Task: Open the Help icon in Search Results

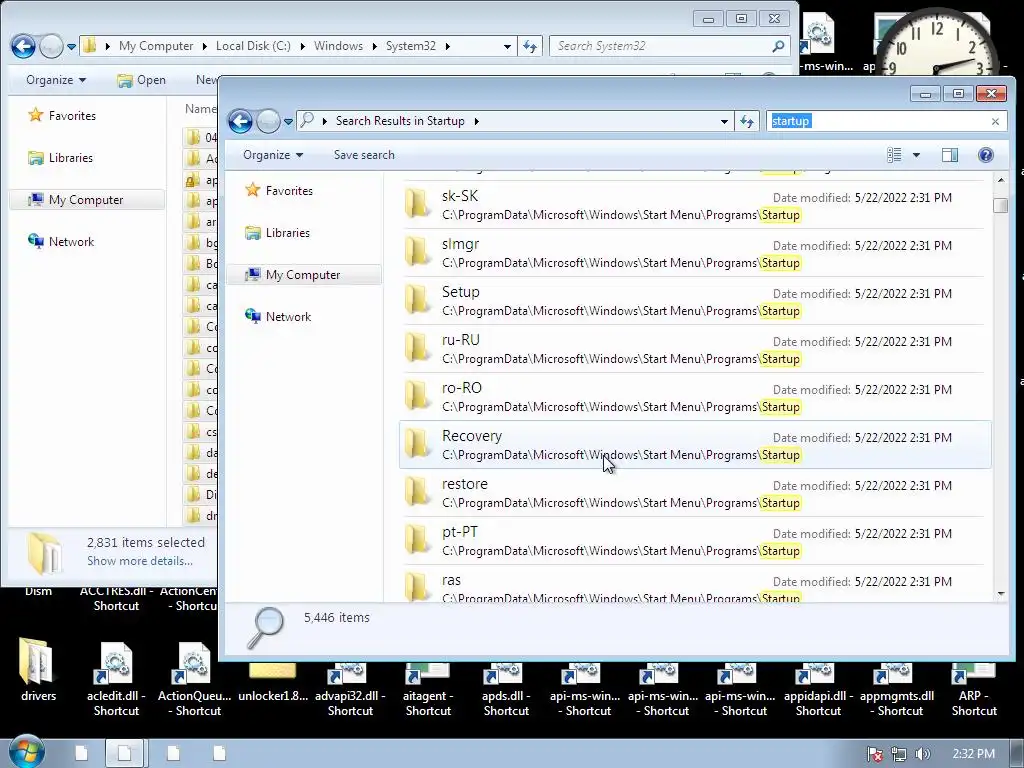Action: (986, 155)
